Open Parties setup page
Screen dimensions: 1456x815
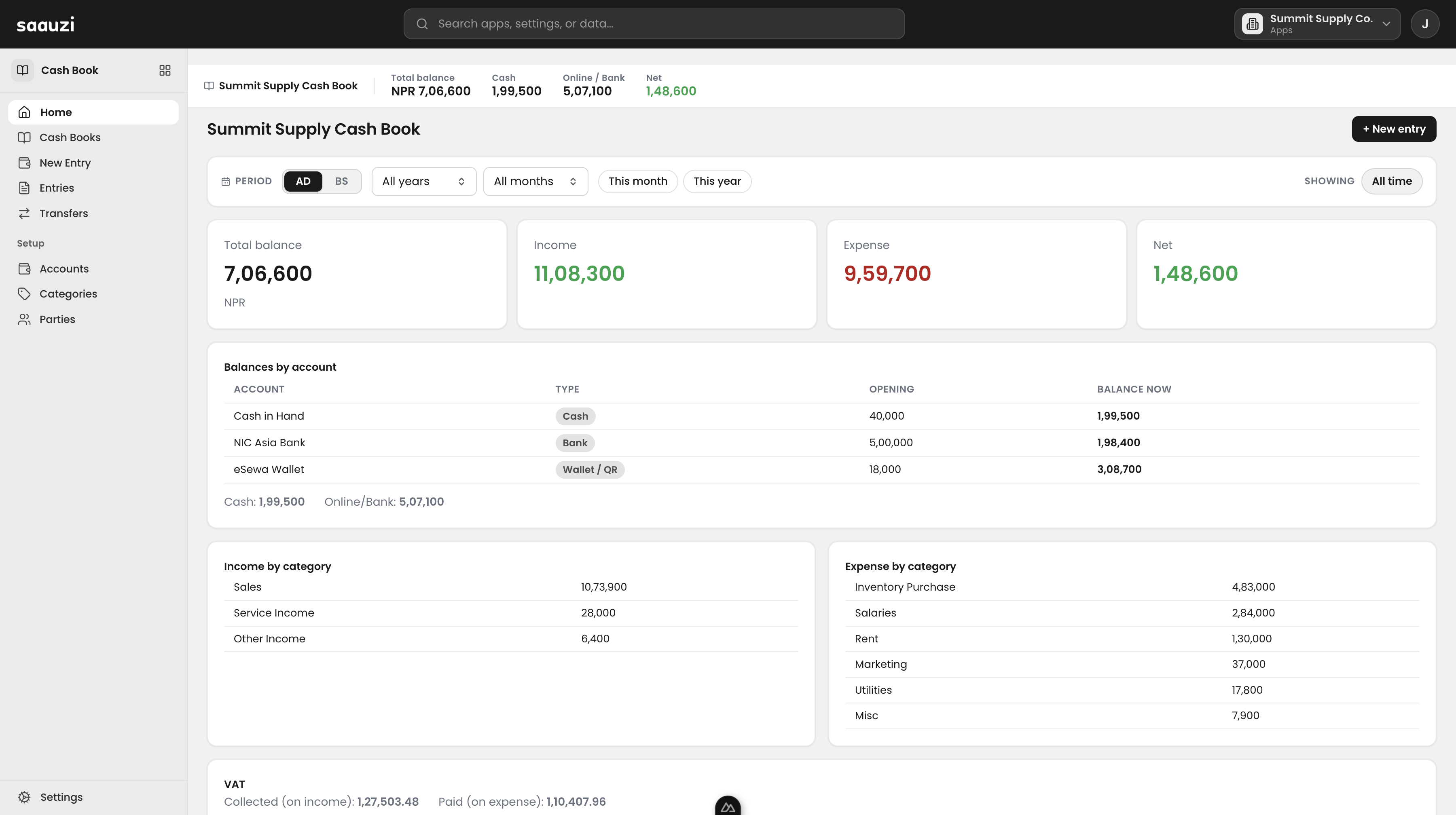(x=93, y=319)
